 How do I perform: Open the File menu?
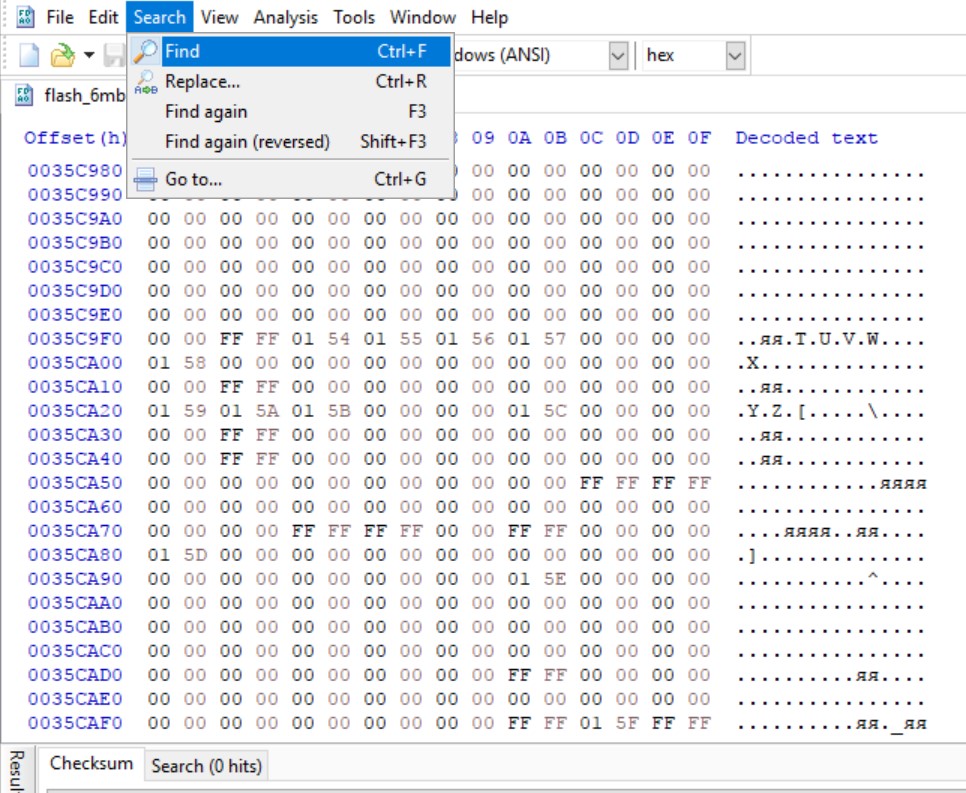60,17
